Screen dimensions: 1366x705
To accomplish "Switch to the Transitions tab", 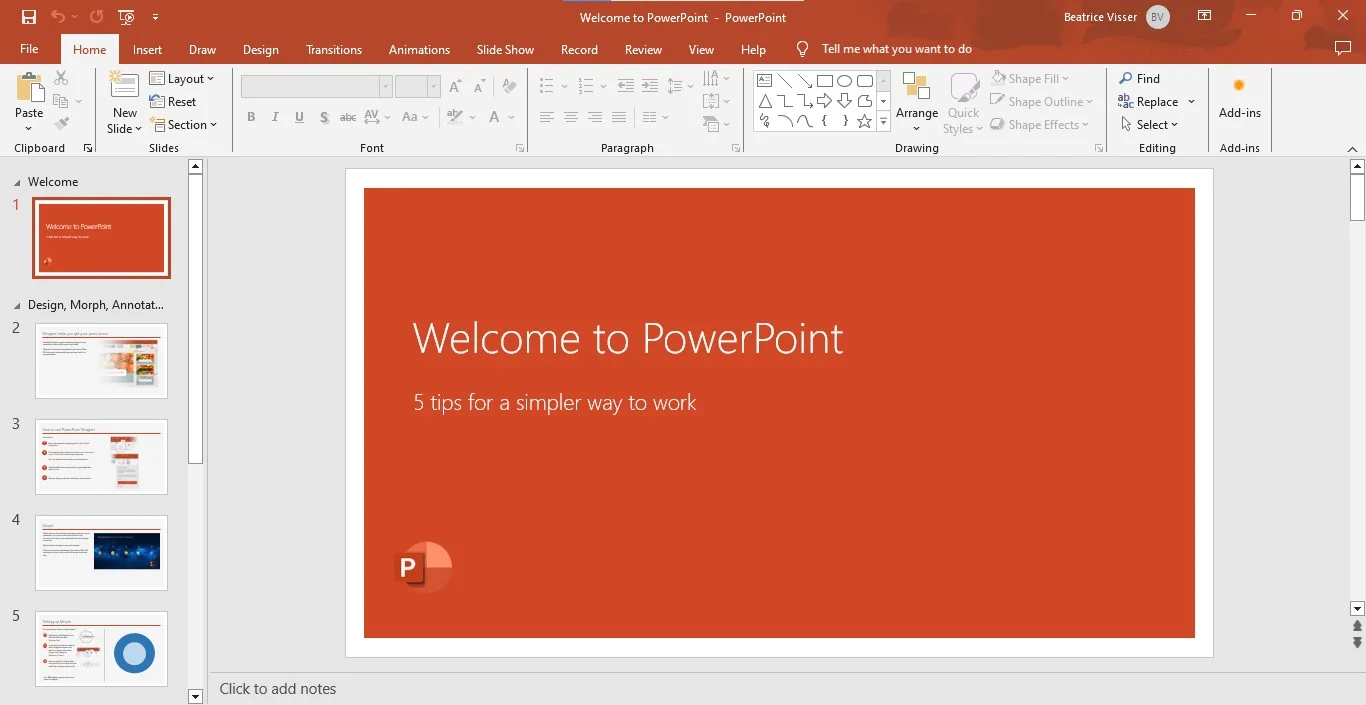I will coord(334,49).
